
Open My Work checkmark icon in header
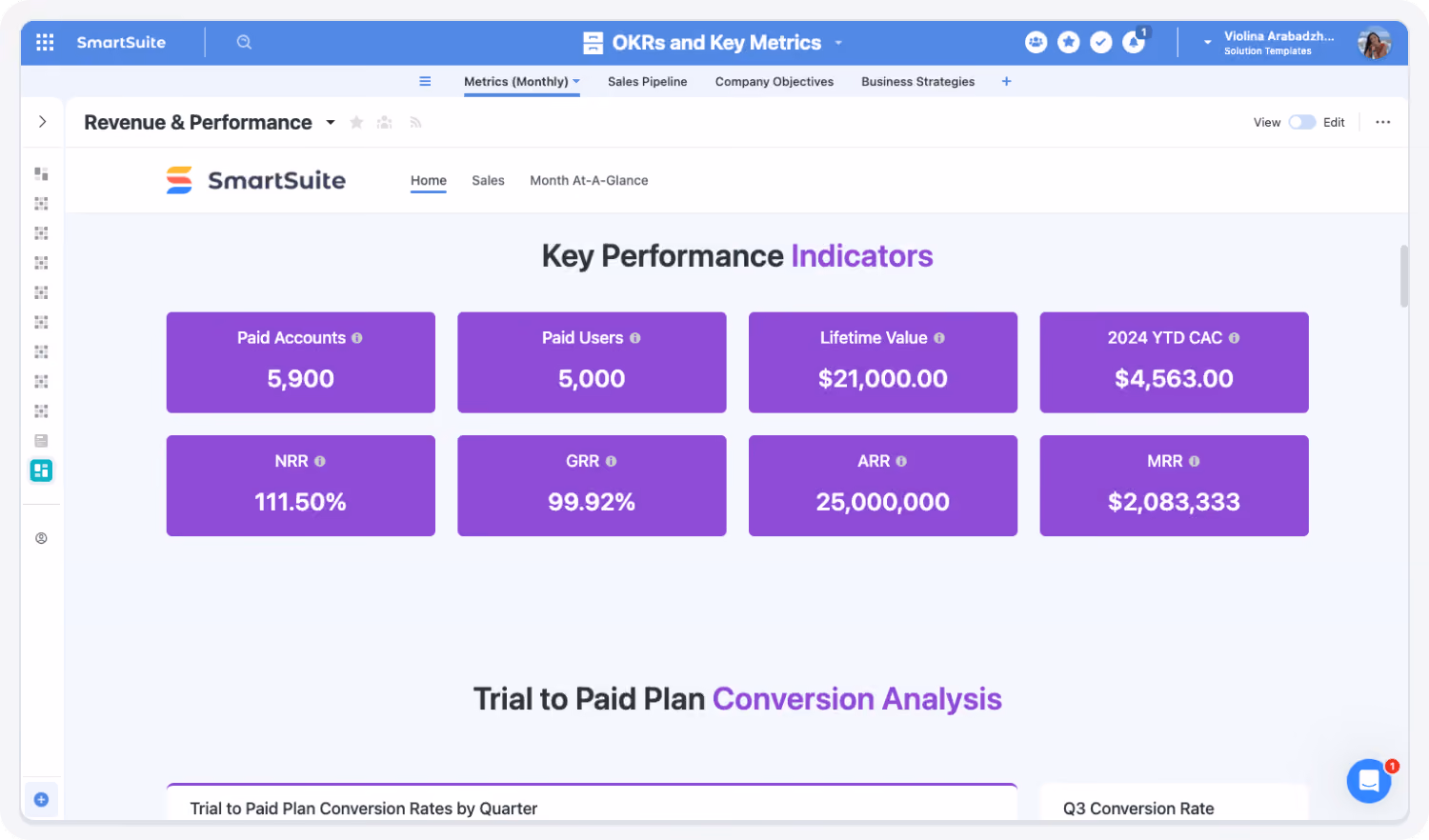tap(1100, 42)
